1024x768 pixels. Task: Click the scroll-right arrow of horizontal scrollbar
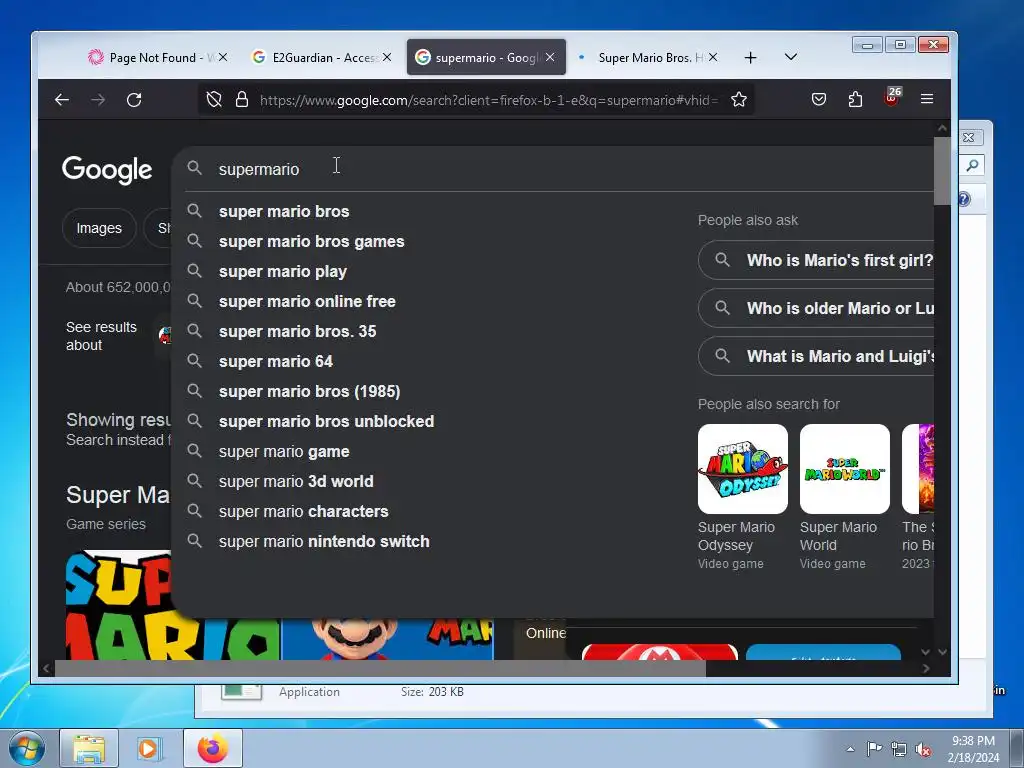926,668
